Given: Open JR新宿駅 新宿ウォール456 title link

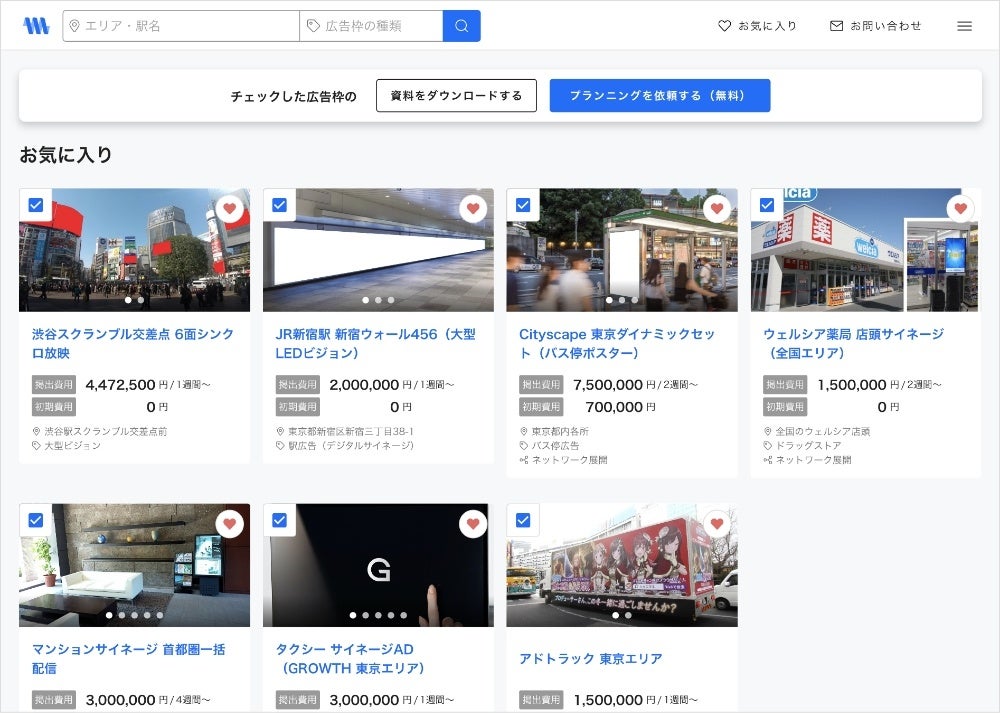Looking at the screenshot, I should pos(376,344).
